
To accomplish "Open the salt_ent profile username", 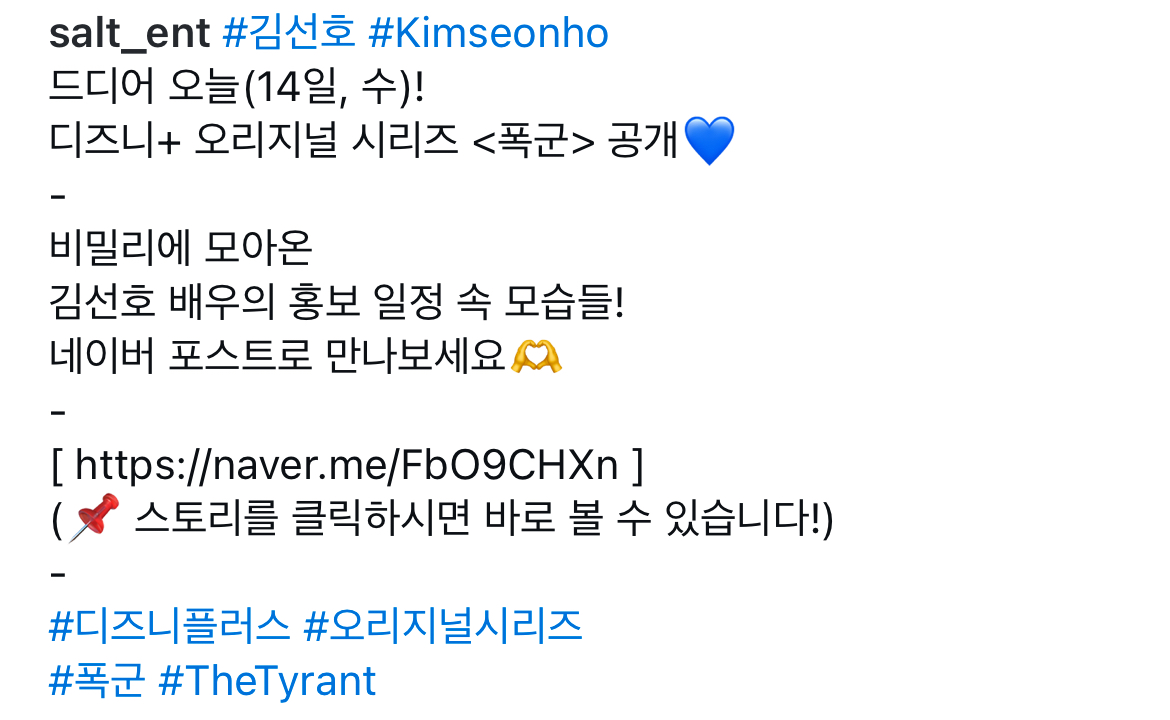I will coord(130,34).
